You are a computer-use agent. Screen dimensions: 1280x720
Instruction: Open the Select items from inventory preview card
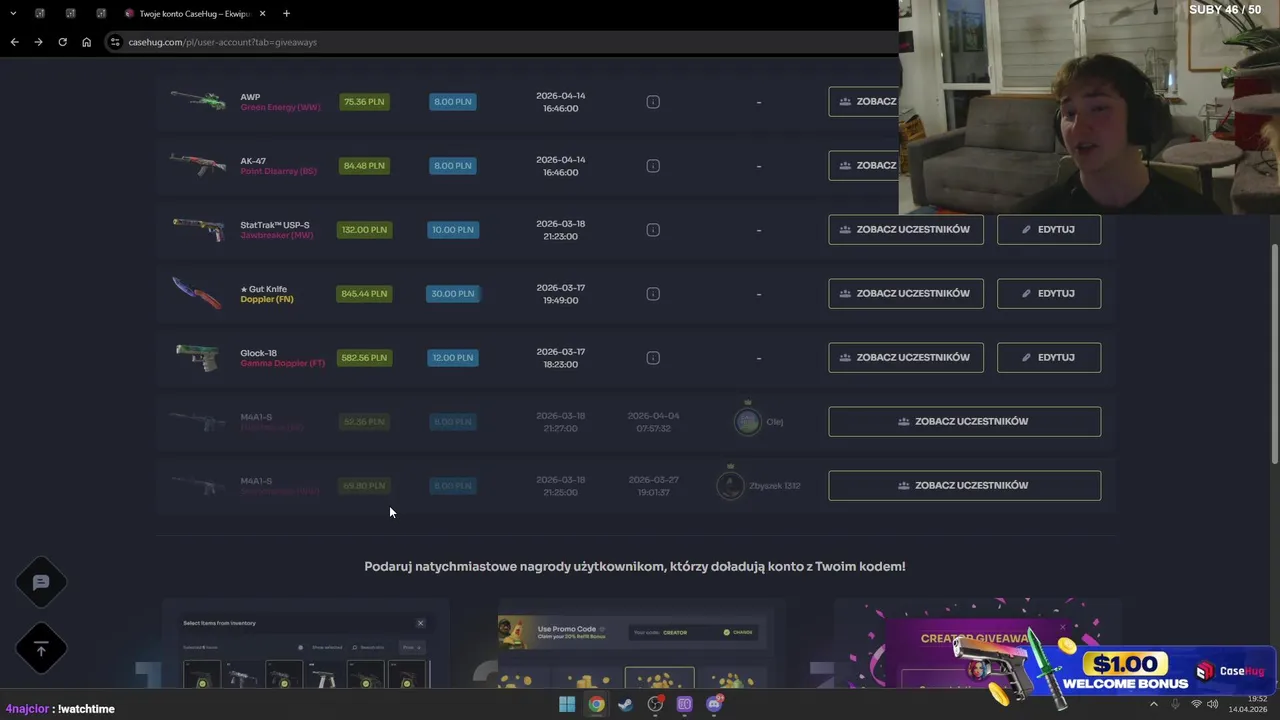[305, 645]
